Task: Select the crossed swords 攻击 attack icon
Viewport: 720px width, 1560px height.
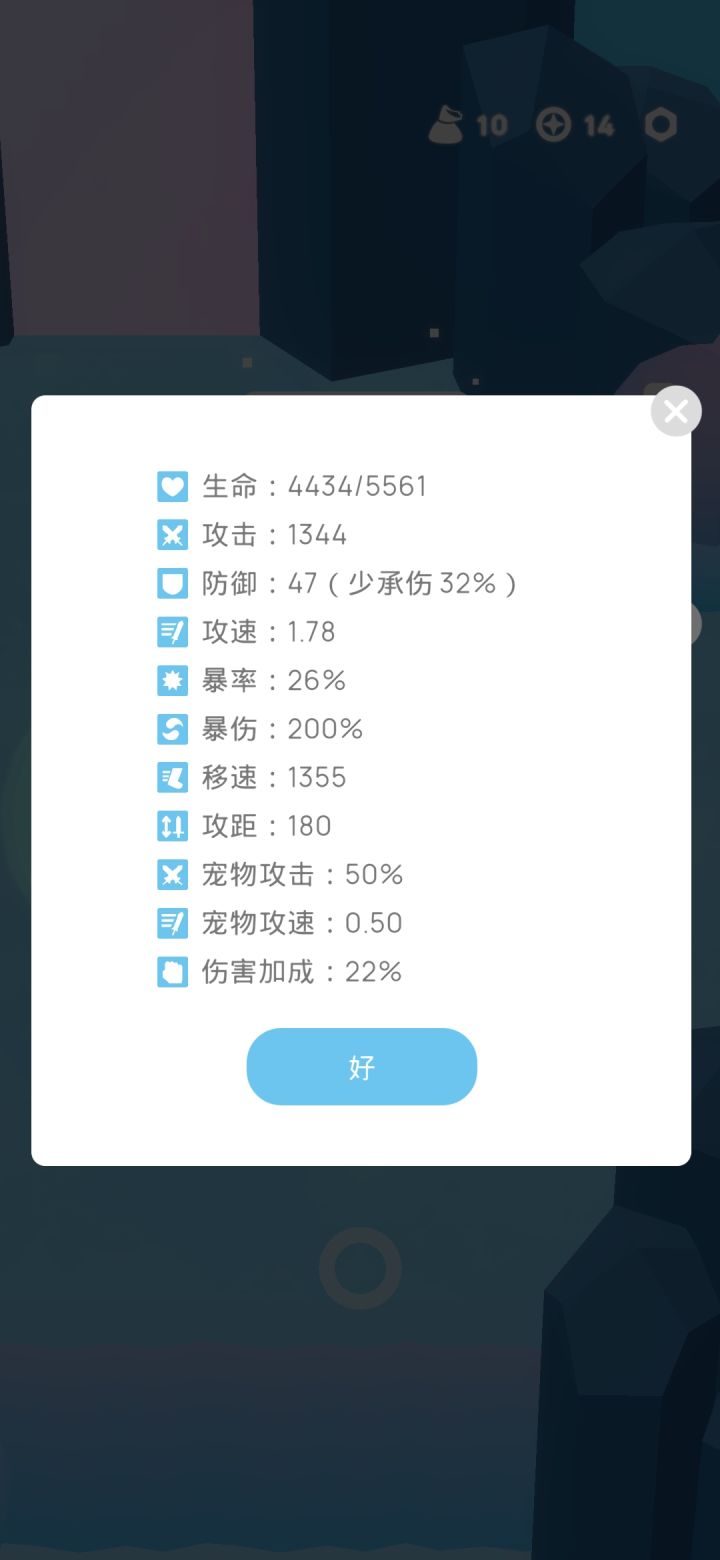Action: click(172, 534)
